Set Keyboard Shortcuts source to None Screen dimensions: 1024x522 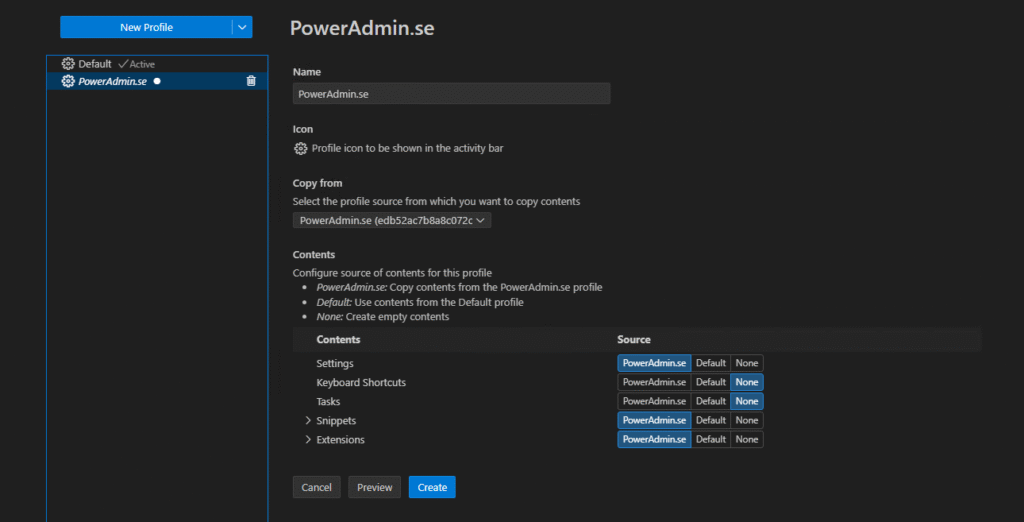[x=746, y=382]
